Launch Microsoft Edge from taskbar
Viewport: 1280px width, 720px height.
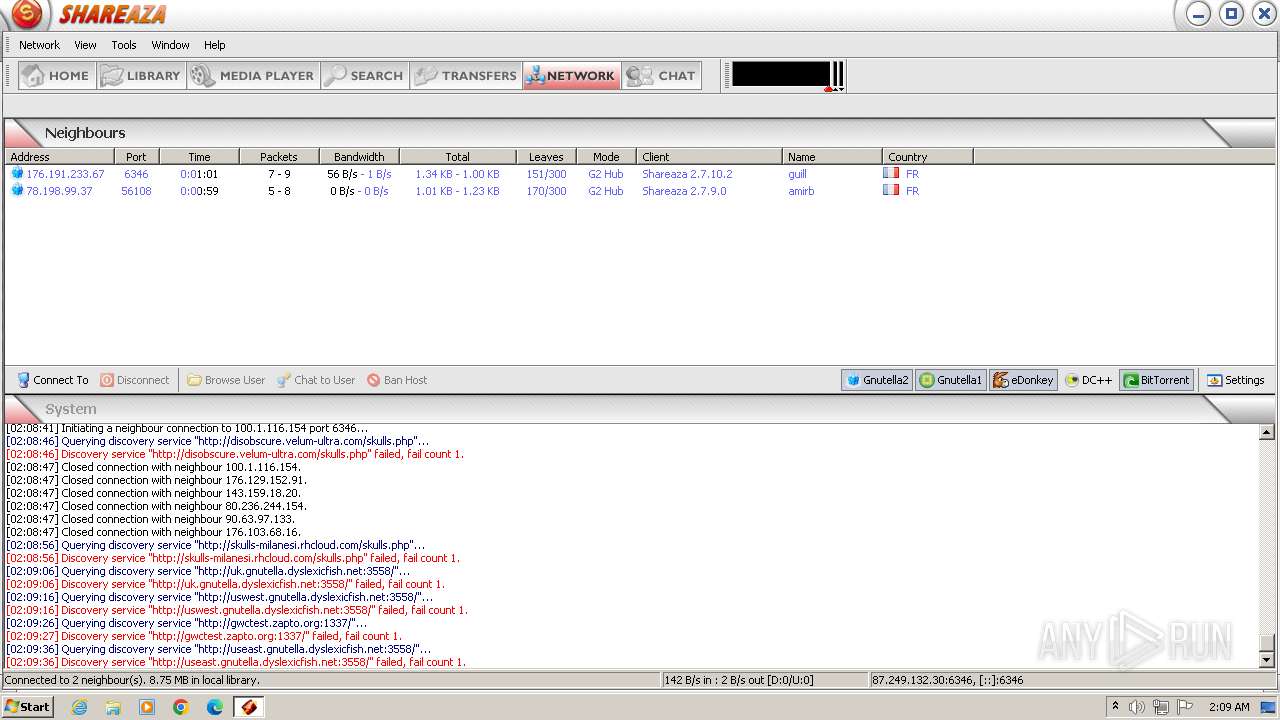(x=215, y=707)
